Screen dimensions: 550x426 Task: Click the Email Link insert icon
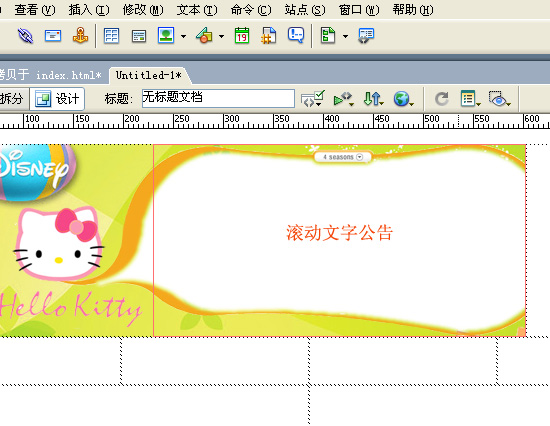click(x=53, y=35)
